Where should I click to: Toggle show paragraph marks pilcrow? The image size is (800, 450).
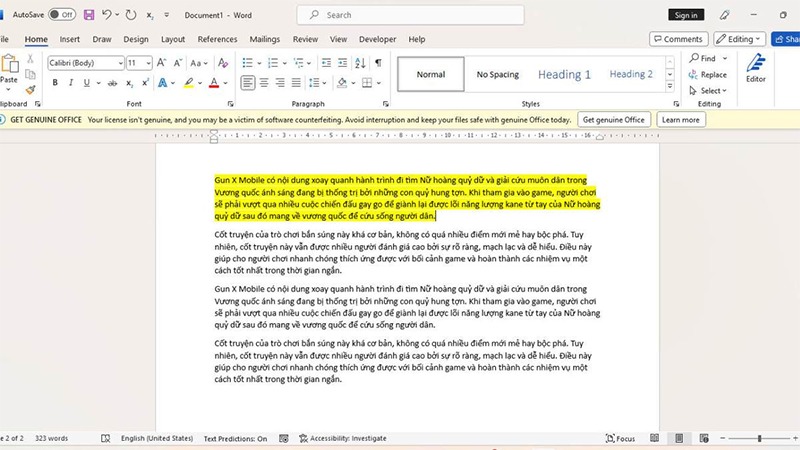(x=378, y=63)
